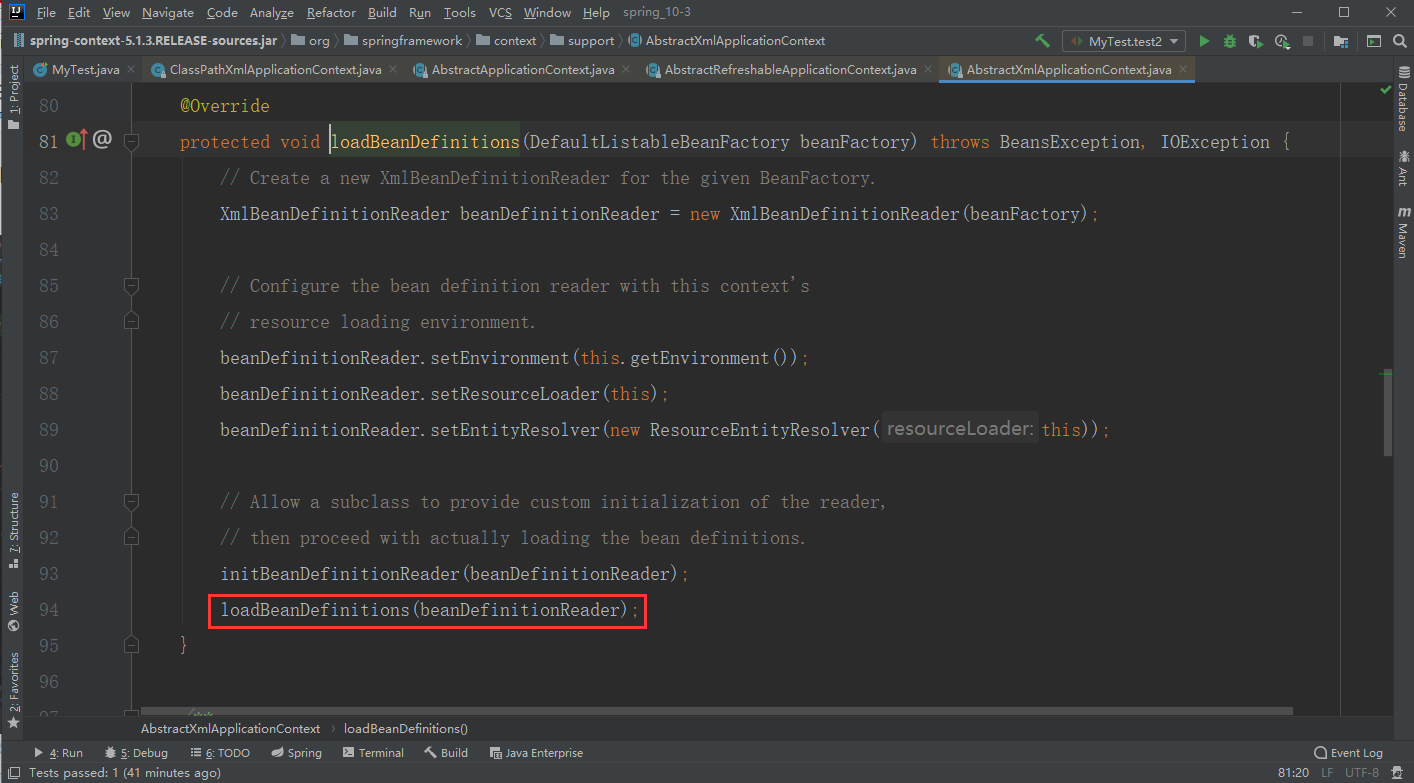Open the Run tool window tab
The width and height of the screenshot is (1414, 783).
click(x=58, y=753)
